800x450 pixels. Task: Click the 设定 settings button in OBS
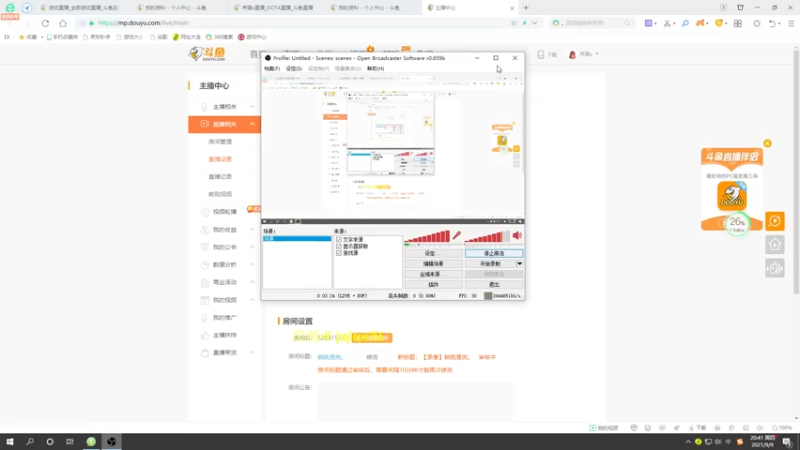[433, 254]
